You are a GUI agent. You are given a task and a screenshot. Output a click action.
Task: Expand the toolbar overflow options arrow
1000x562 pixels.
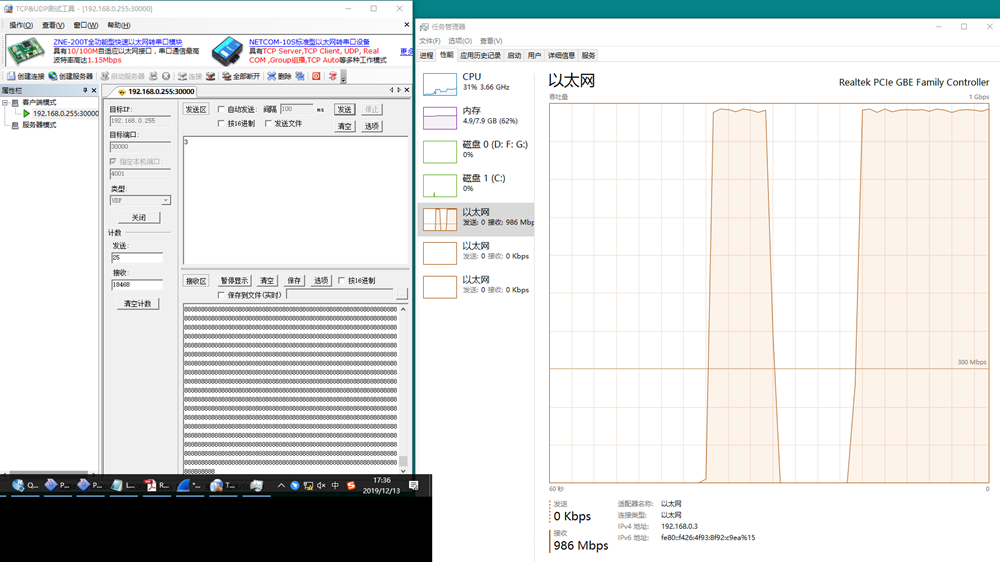tap(343, 77)
